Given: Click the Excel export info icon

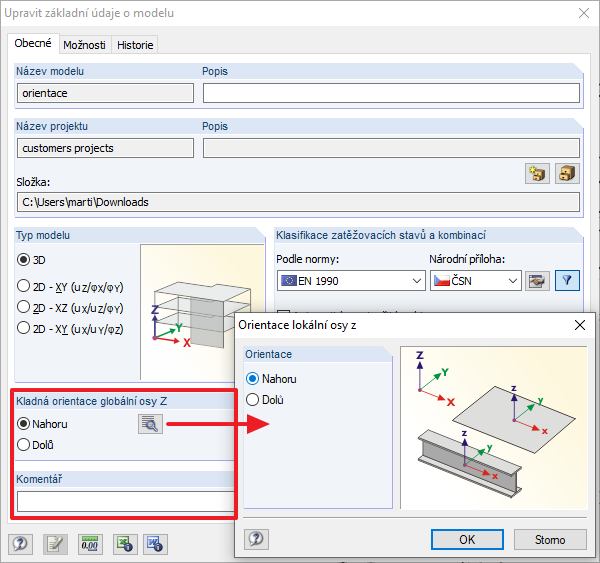Looking at the screenshot, I should click(125, 544).
